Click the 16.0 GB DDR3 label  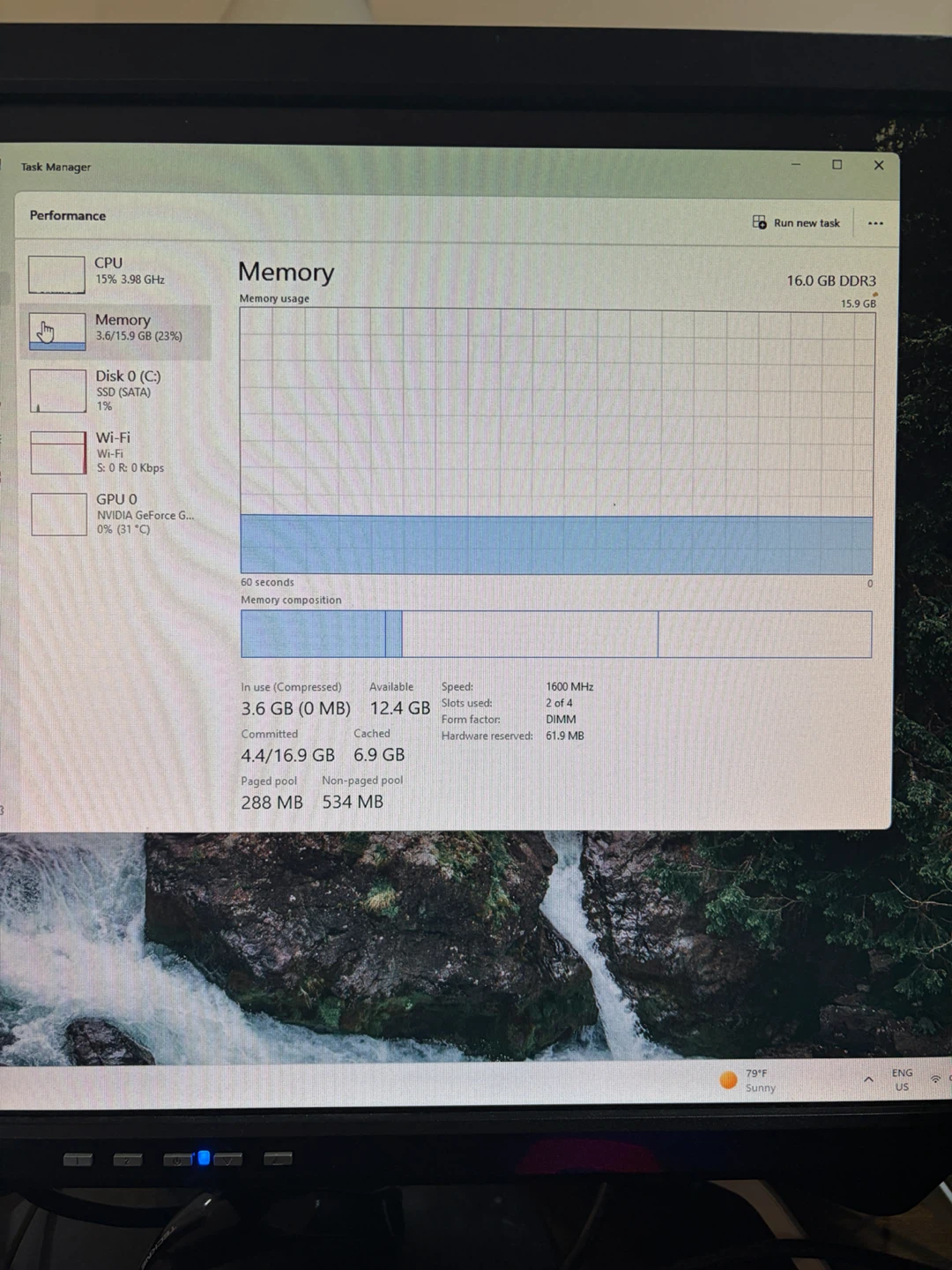pos(831,280)
